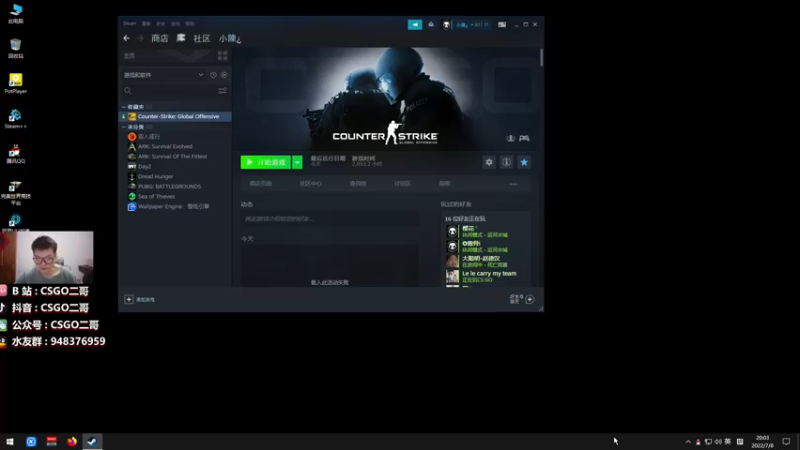The width and height of the screenshot is (800, 450).
Task: Click the forward arrow in Steam navigation
Action: pos(140,38)
